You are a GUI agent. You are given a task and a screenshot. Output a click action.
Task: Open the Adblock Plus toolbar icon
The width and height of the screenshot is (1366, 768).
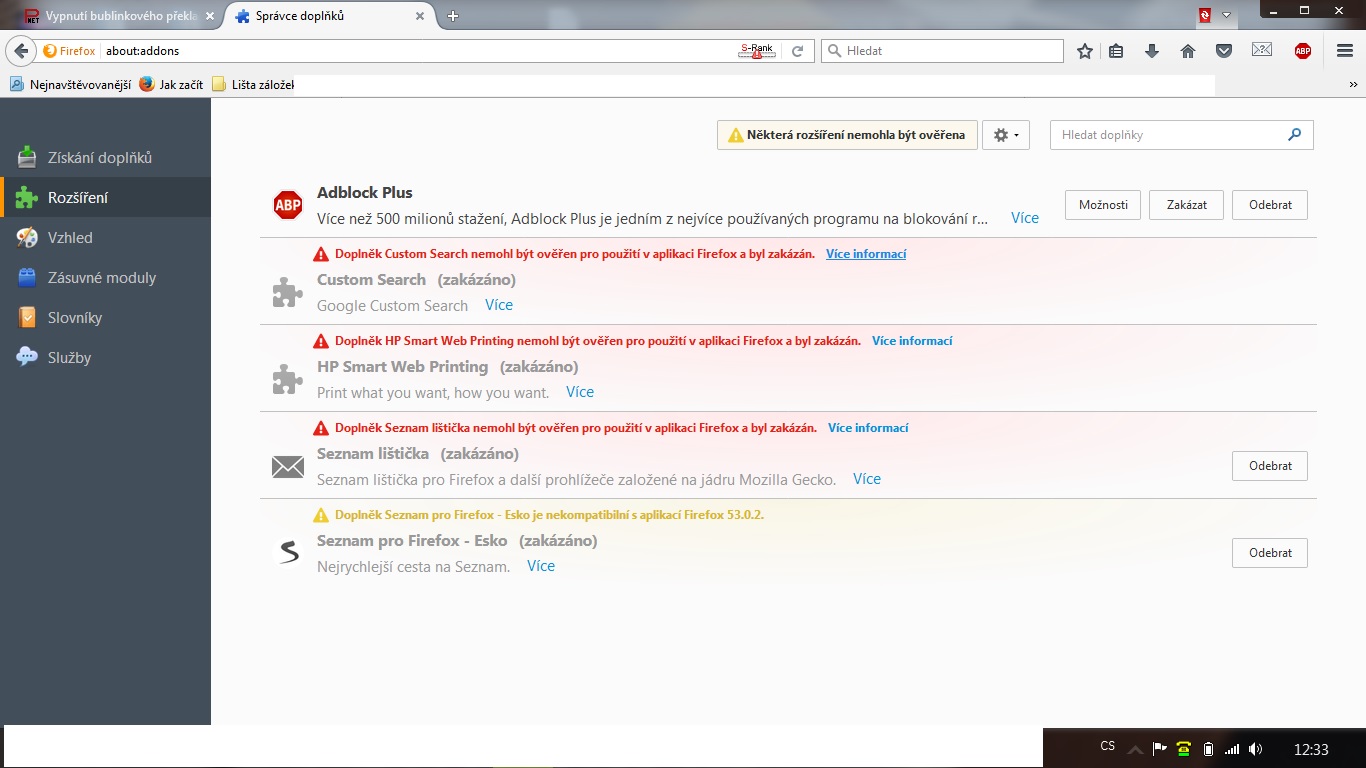1303,51
